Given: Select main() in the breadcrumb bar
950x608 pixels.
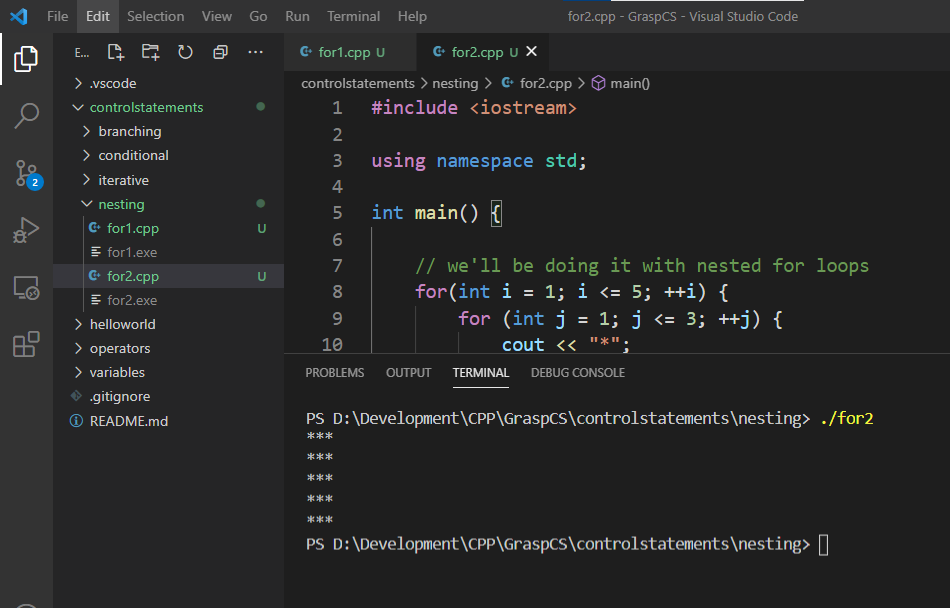Looking at the screenshot, I should (629, 84).
